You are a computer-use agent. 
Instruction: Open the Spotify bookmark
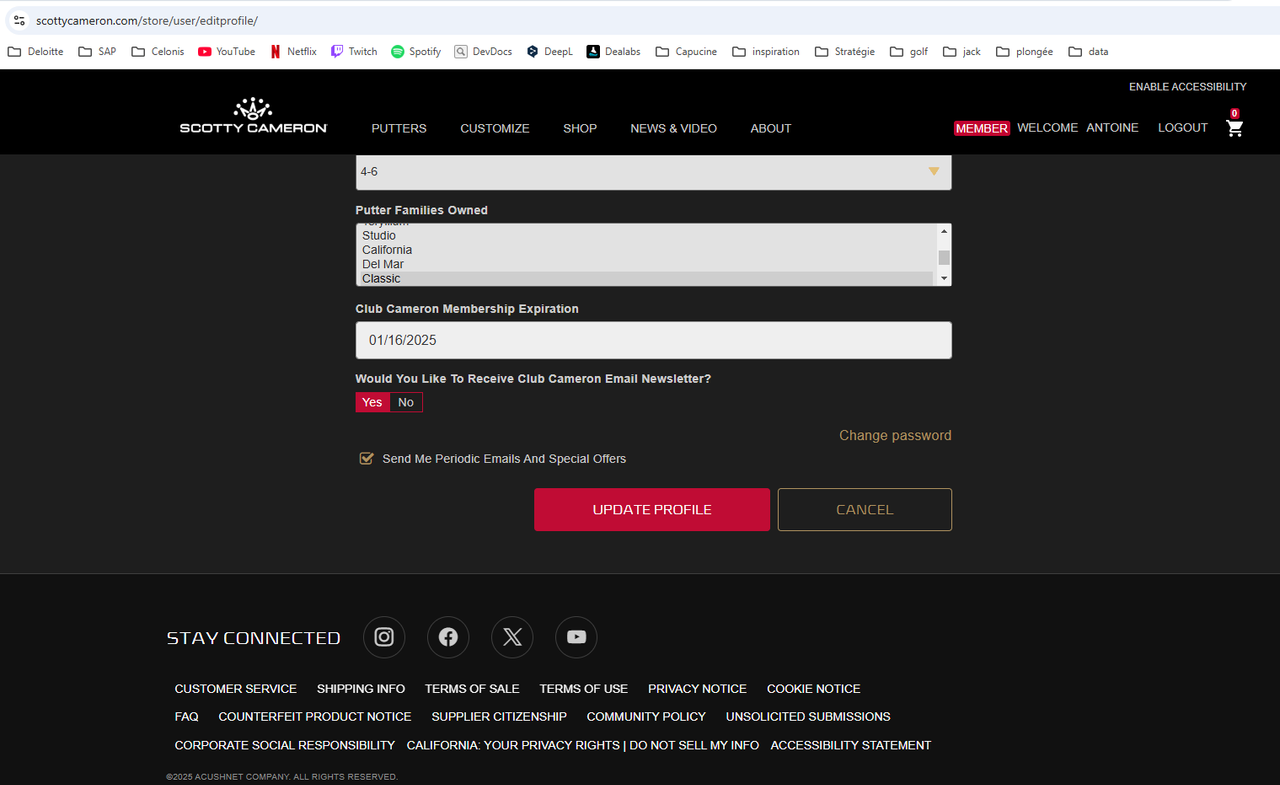point(416,51)
